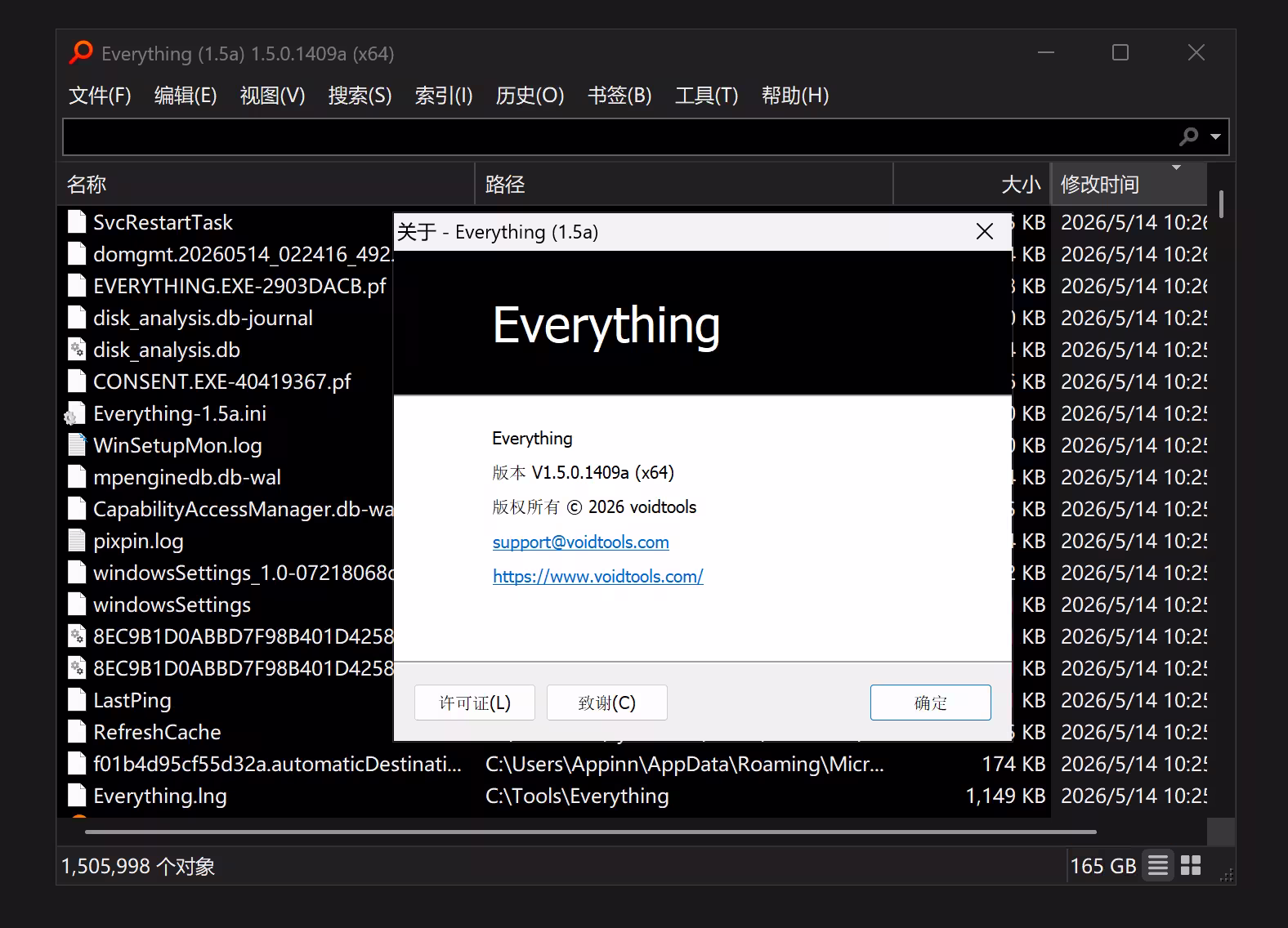Click file icon of mpenginedb.db-wal
This screenshot has height=928, width=1288.
[76, 477]
